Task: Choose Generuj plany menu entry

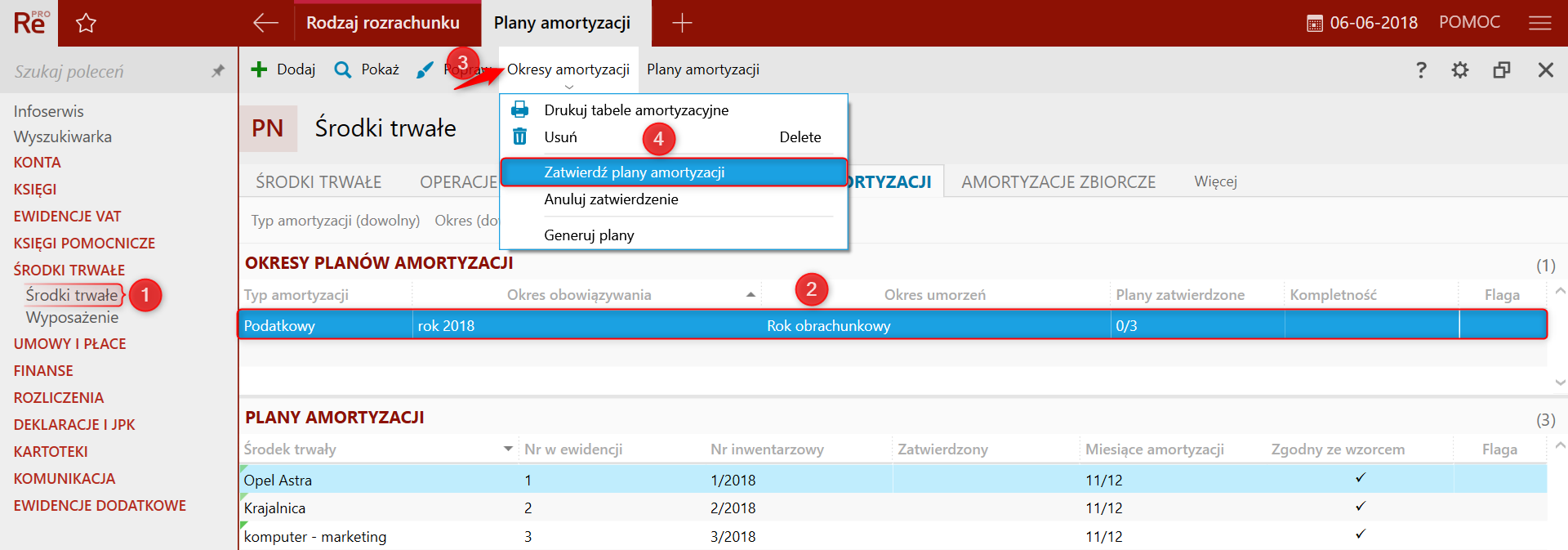Action: tap(674, 235)
